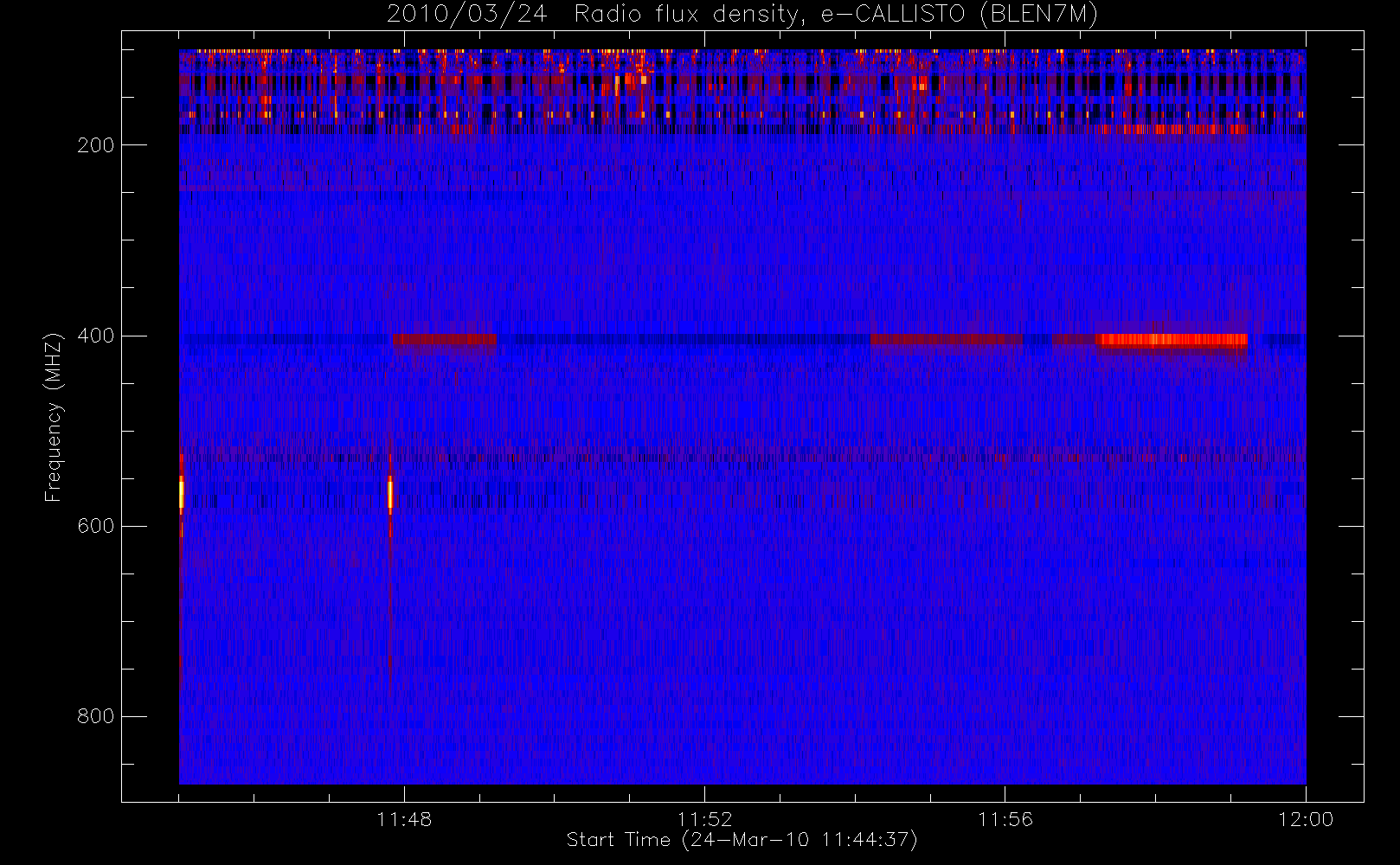Image resolution: width=1400 pixels, height=865 pixels.
Task: Click the yellow spike at 11:48 near 570 MHz
Action: 390,494
